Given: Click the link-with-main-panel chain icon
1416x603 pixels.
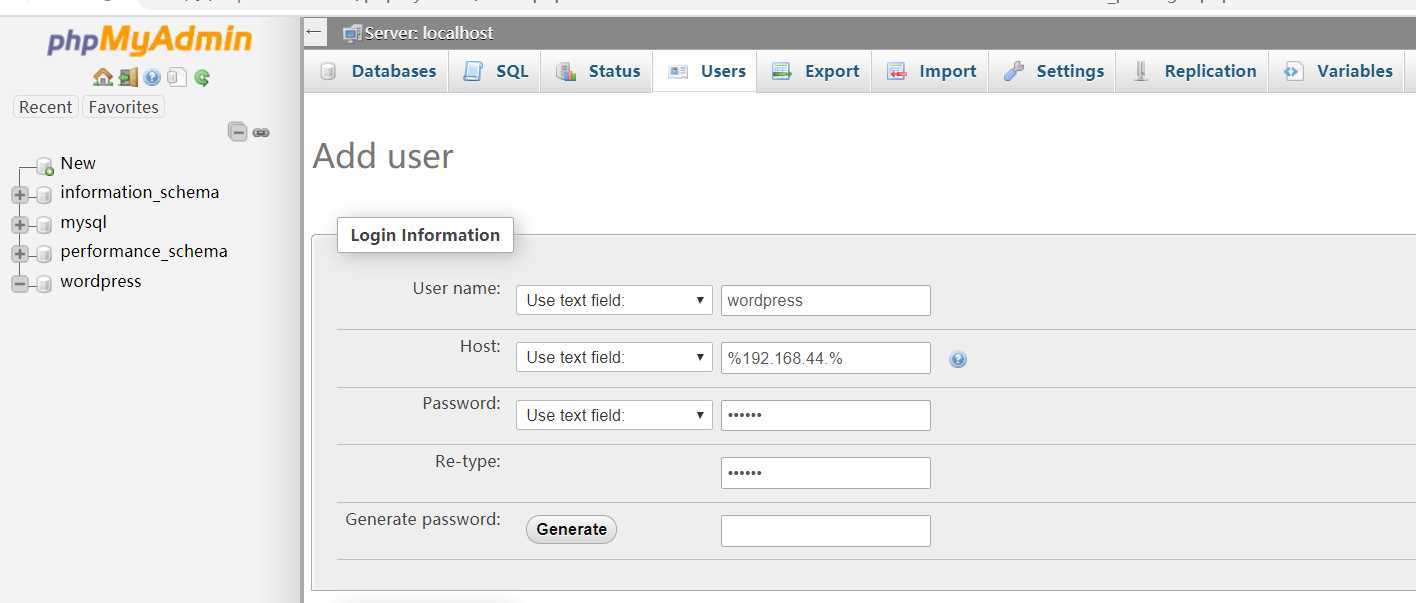Looking at the screenshot, I should pyautogui.click(x=261, y=132).
